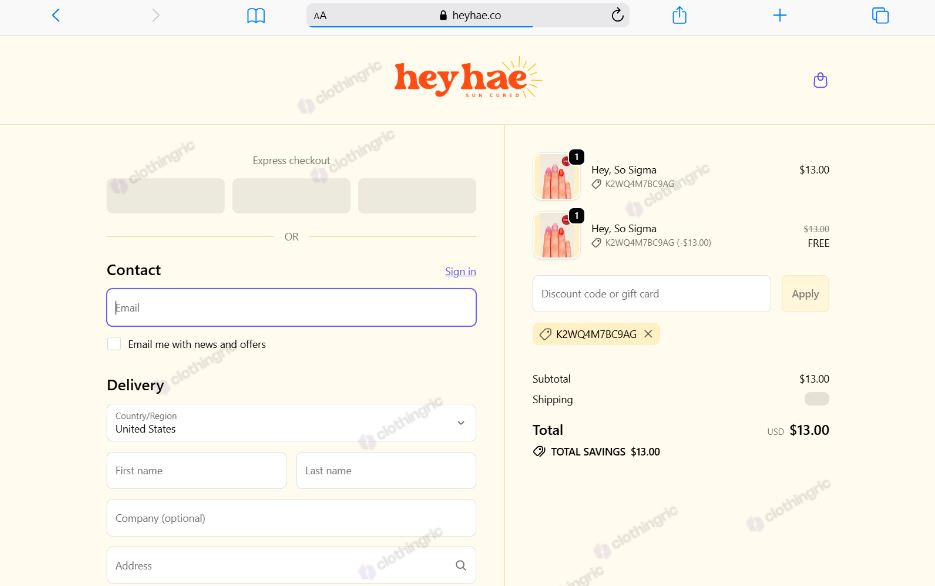Click the heyhae.co address bar
935x586 pixels.
pyautogui.click(x=468, y=15)
